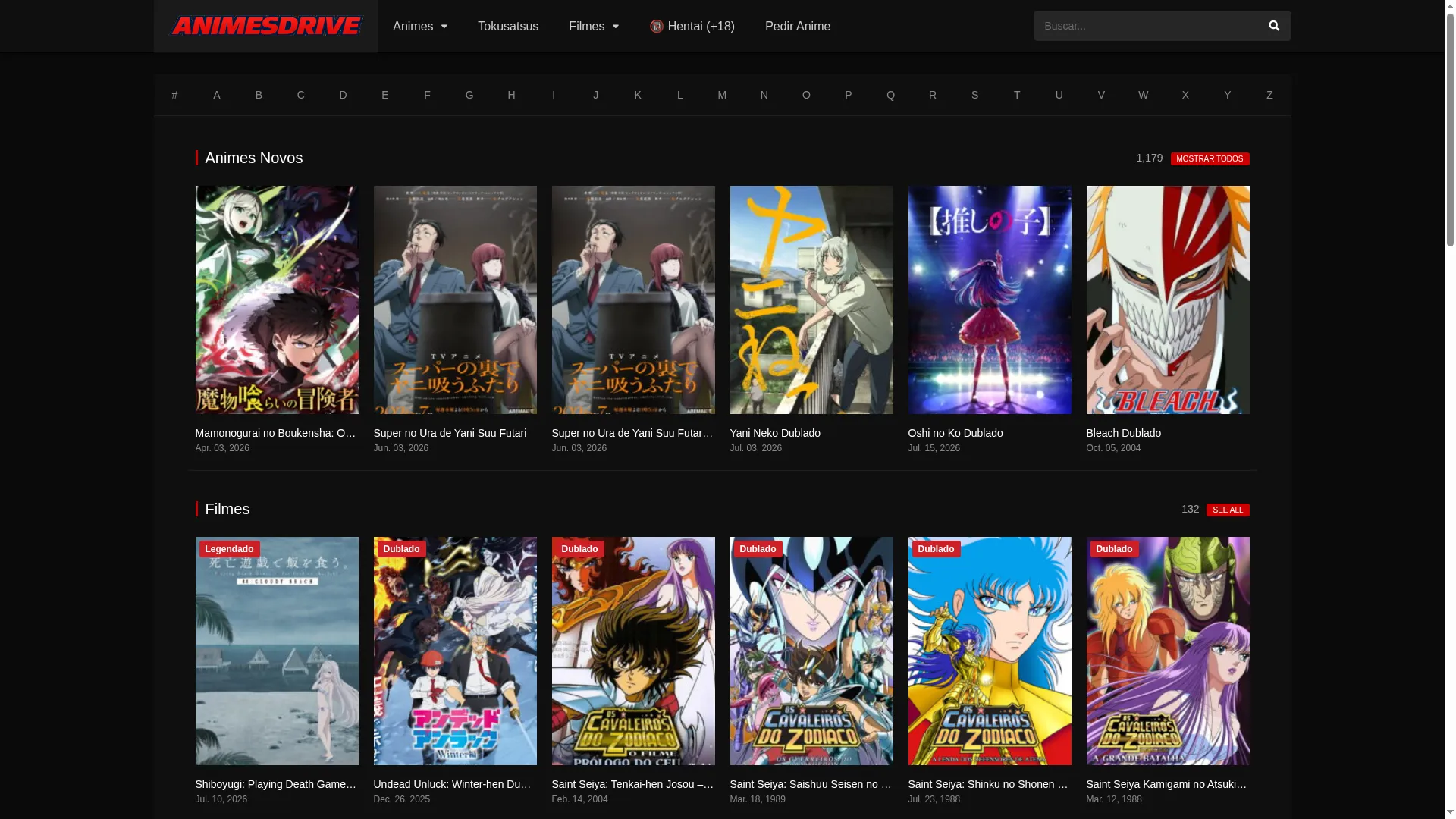Filter animes by letter M
Screen dimensions: 1456x819
point(722,95)
